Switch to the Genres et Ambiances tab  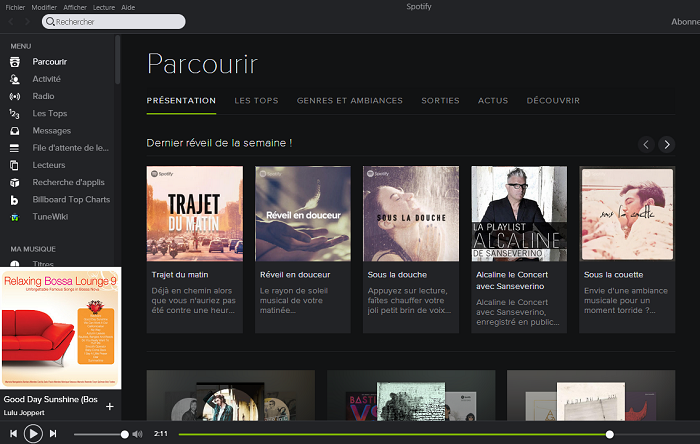point(349,101)
